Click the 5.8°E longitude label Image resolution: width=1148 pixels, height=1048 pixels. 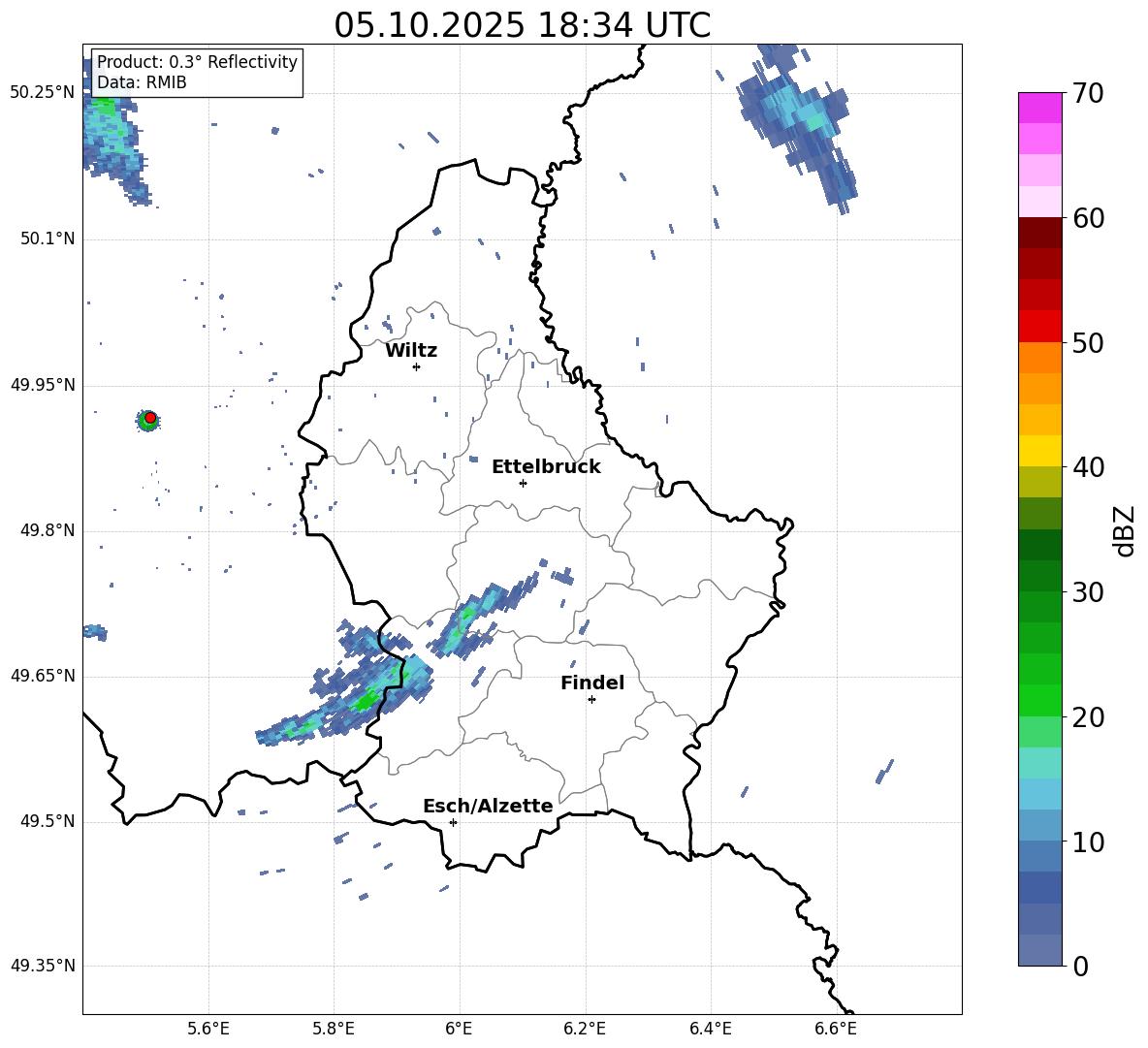click(x=334, y=1029)
